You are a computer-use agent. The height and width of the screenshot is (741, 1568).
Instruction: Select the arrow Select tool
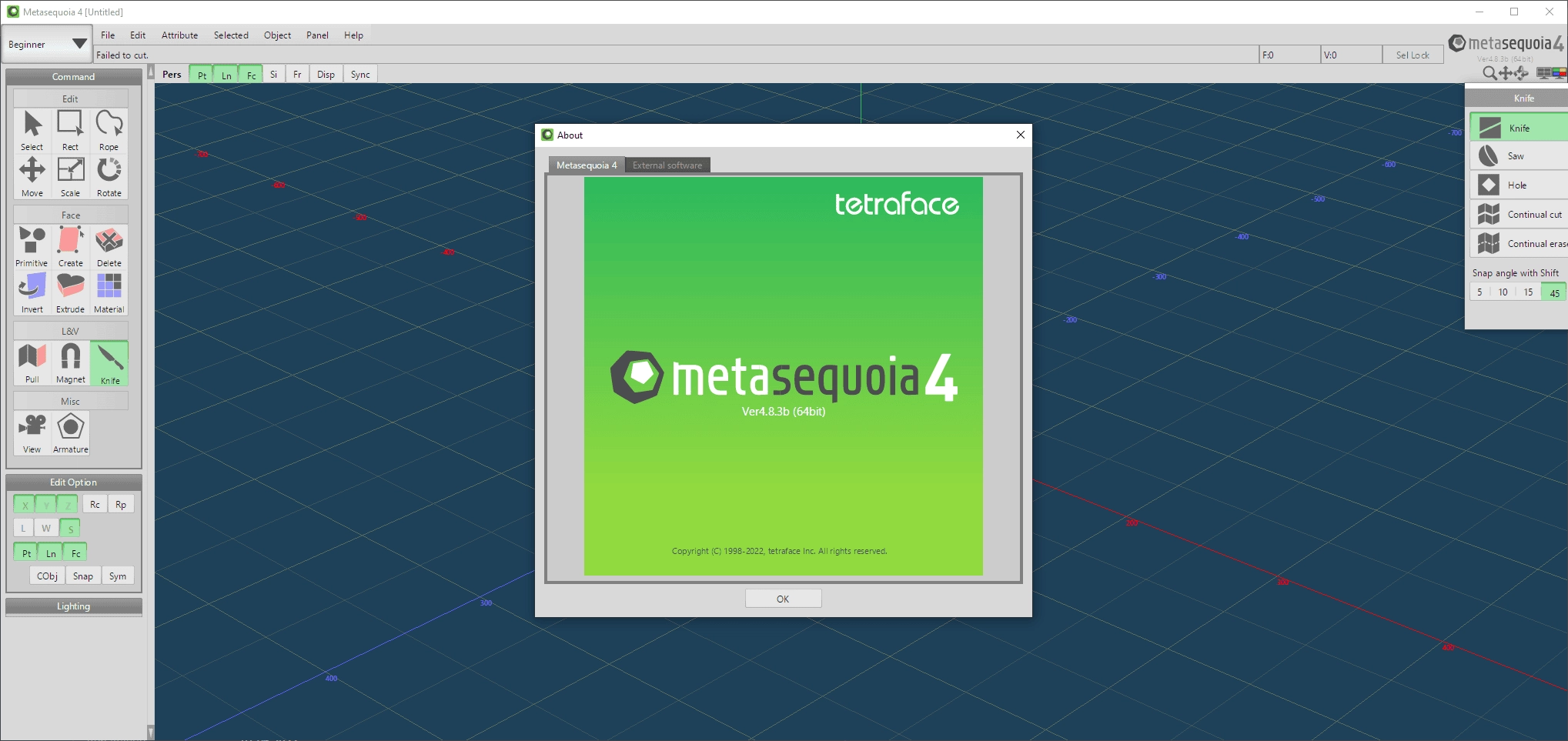[x=32, y=130]
